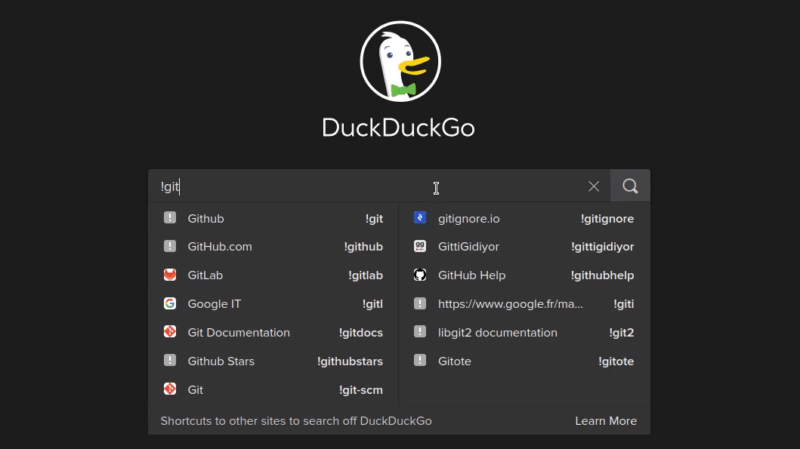
Task: Click the Git red diamond icon
Action: (x=170, y=389)
